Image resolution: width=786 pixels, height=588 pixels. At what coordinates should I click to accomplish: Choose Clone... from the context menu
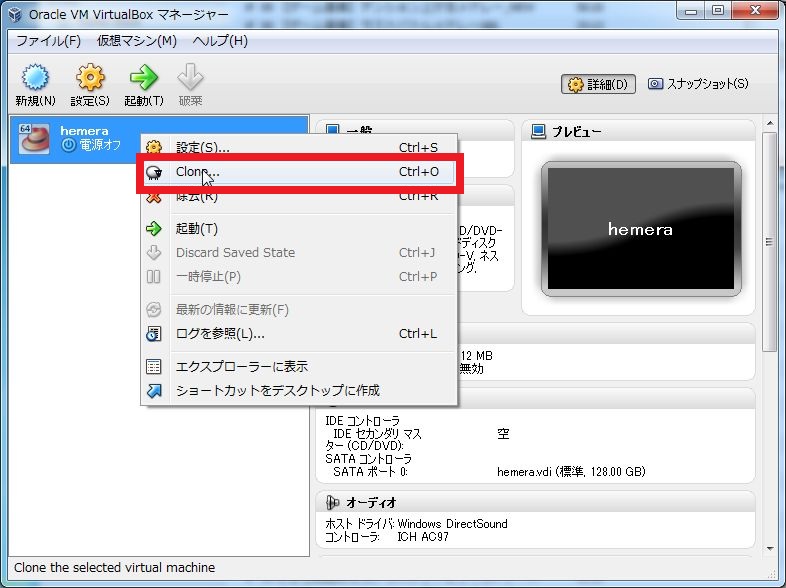tap(299, 172)
